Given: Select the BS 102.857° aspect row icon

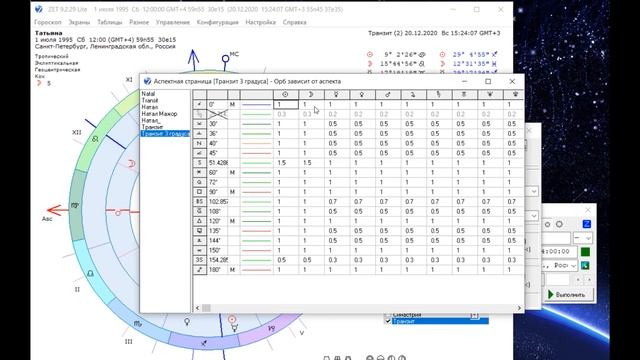Looking at the screenshot, I should coord(200,202).
